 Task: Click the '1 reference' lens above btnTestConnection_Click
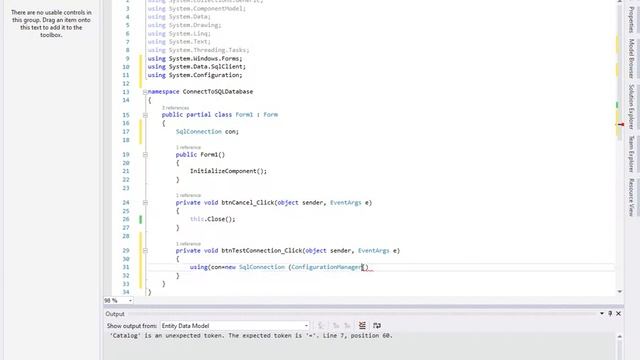[x=188, y=244]
